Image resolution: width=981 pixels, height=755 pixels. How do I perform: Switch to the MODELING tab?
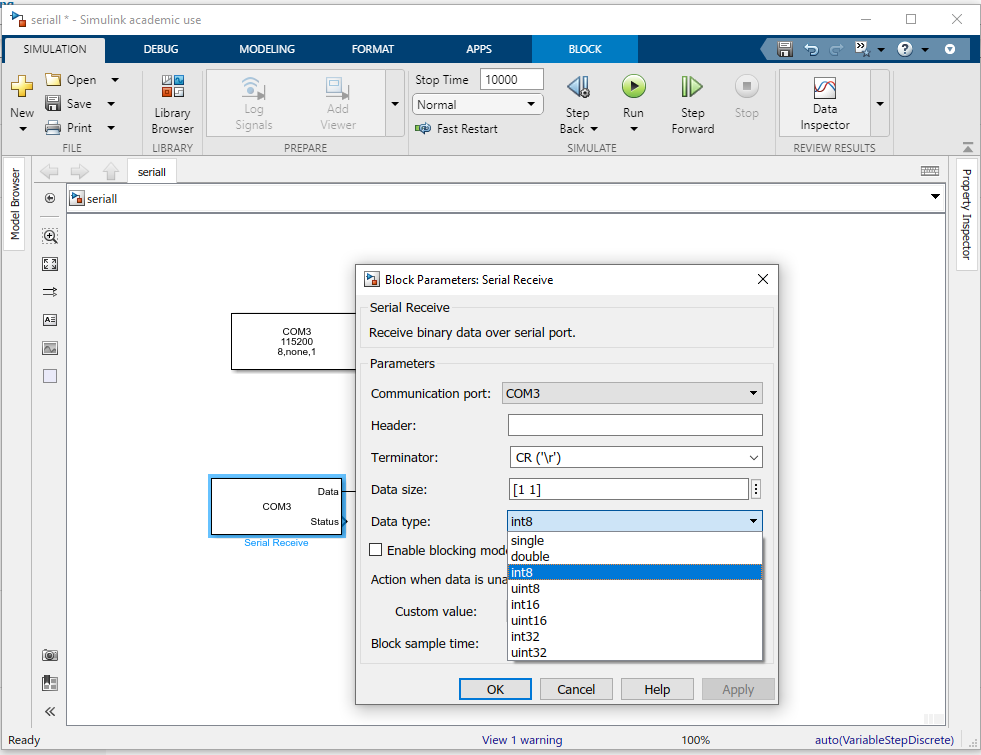[x=267, y=49]
